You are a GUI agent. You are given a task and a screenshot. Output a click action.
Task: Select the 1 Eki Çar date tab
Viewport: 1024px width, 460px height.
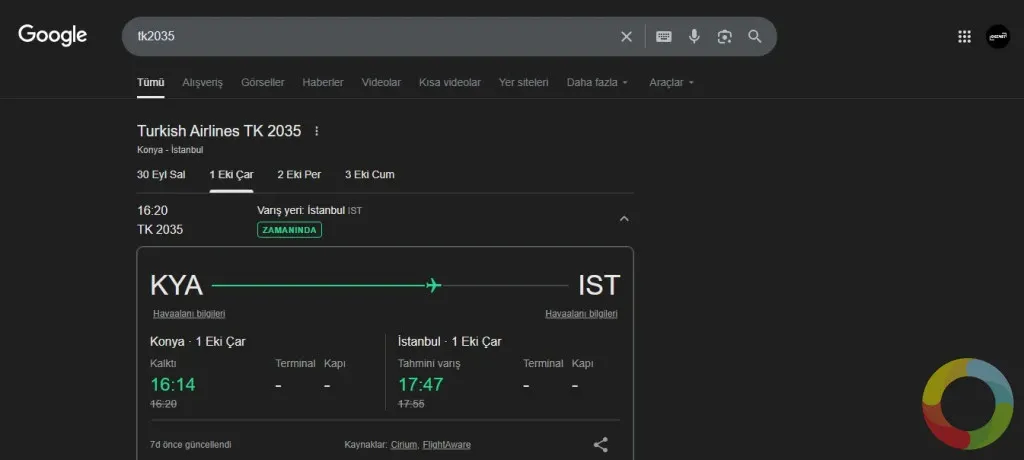pos(231,174)
